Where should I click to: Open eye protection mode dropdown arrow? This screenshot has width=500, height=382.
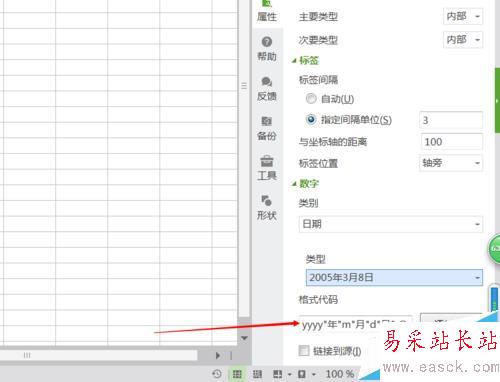[x=314, y=374]
